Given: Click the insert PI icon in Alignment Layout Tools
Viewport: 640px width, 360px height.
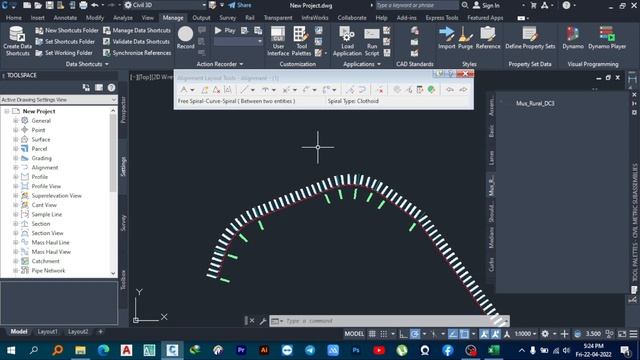Looking at the screenshot, I should point(205,90).
